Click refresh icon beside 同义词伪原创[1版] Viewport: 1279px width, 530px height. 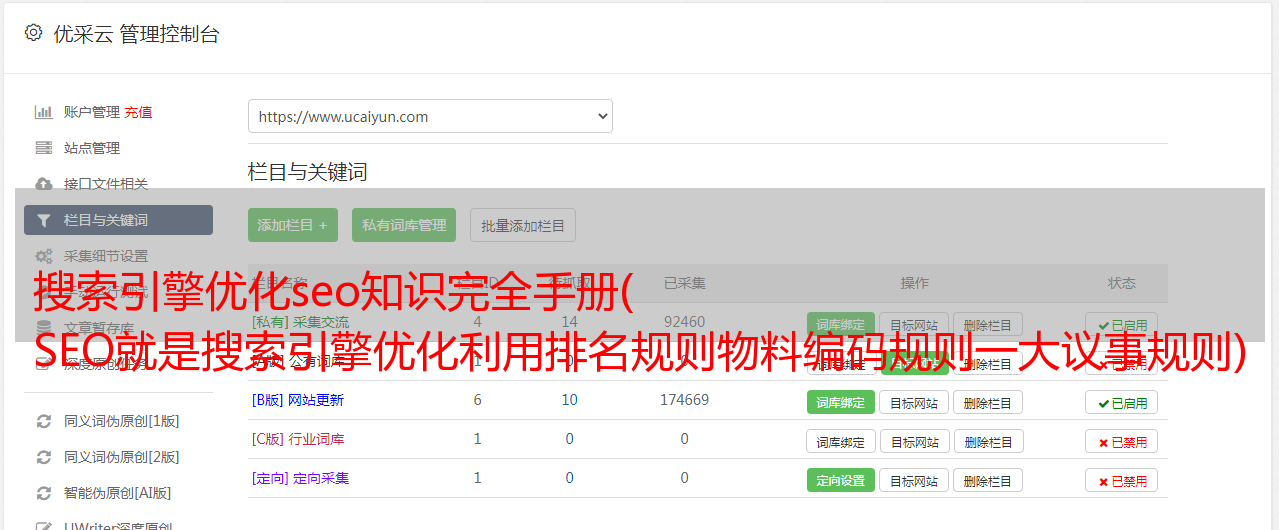[x=43, y=421]
